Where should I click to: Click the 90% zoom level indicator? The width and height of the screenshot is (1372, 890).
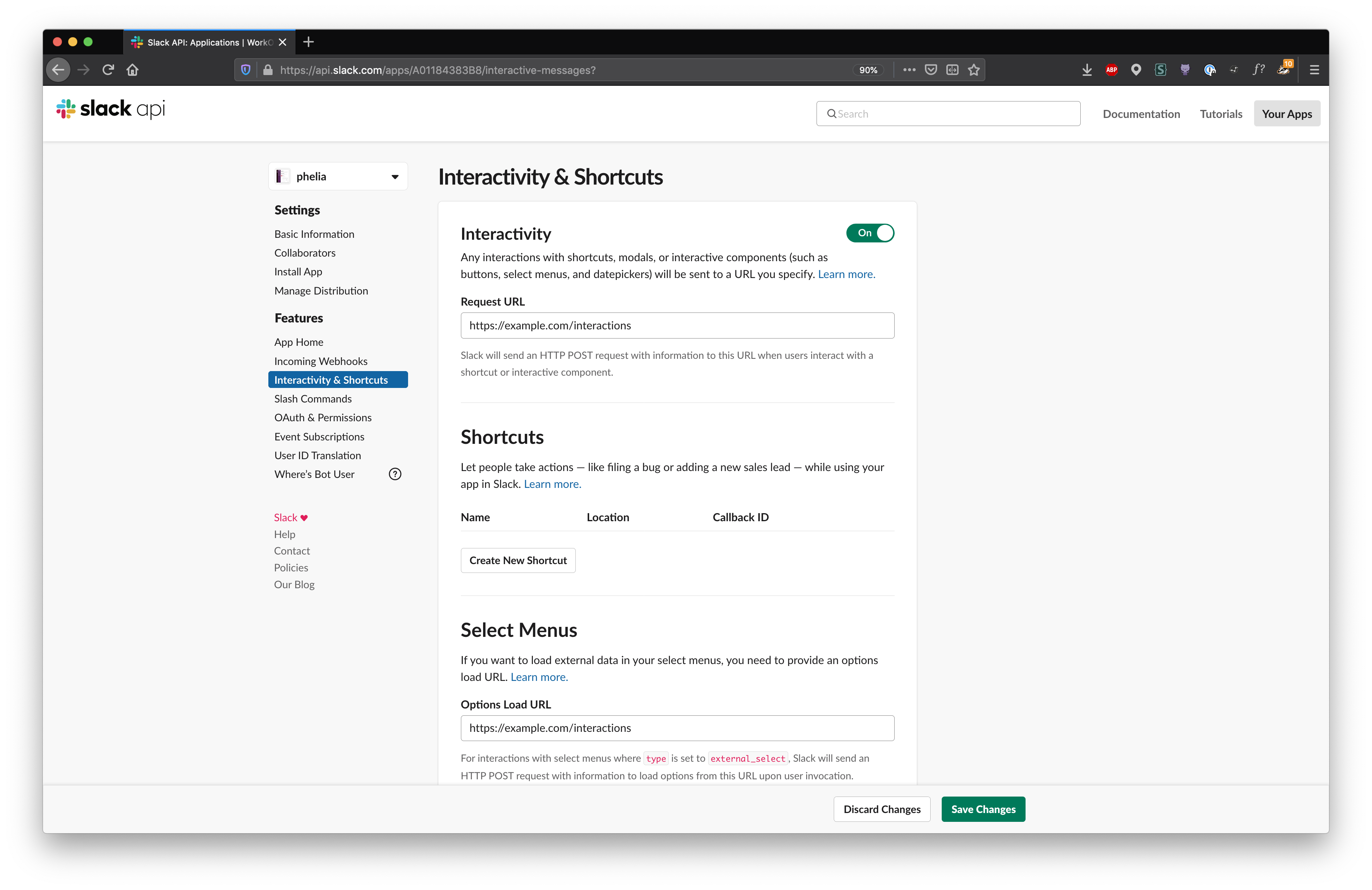point(867,70)
